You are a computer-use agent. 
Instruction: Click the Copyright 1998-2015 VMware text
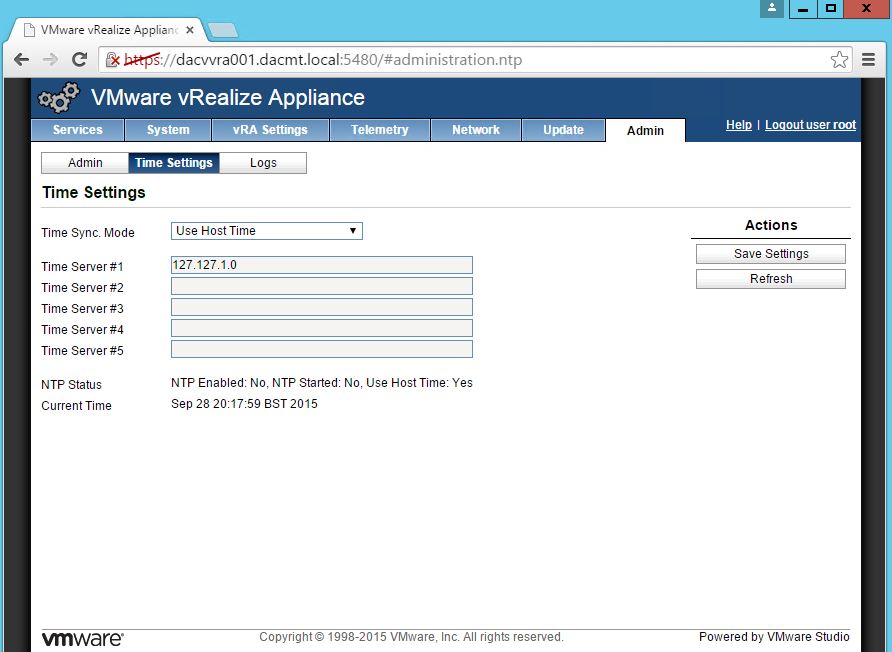click(x=411, y=637)
